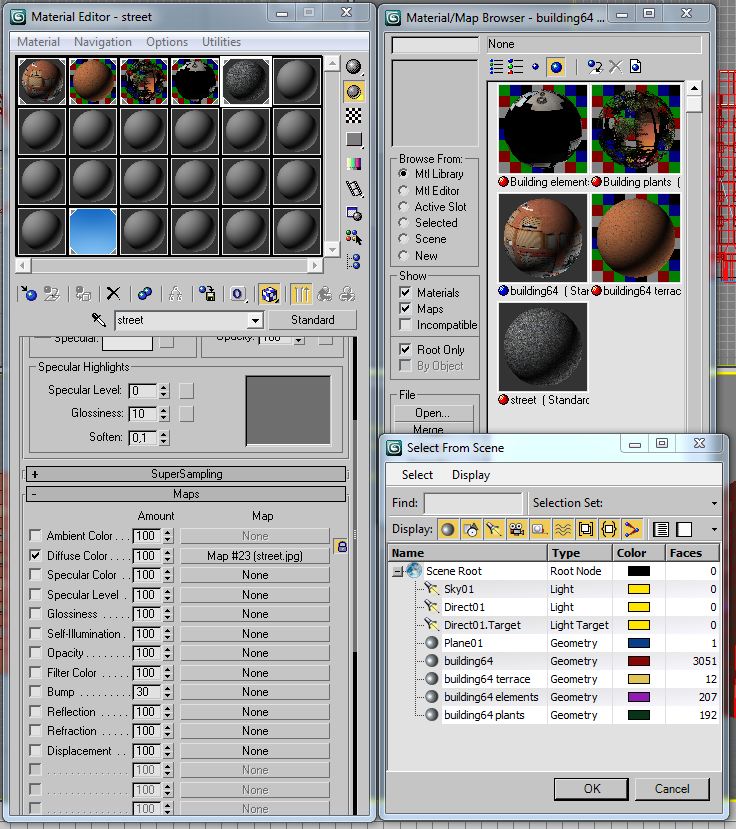
Task: Collapse the Maps rollout
Action: 186,494
